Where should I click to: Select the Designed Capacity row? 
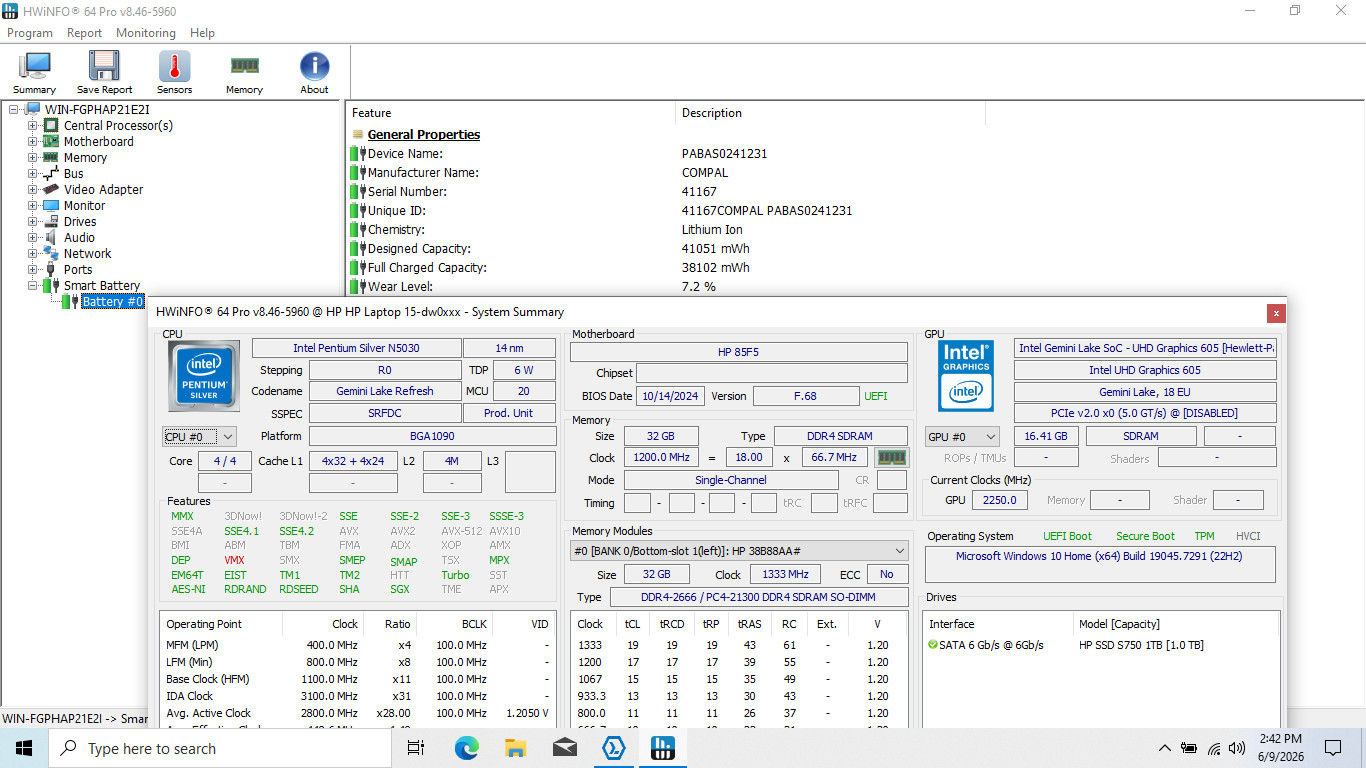tap(855, 249)
